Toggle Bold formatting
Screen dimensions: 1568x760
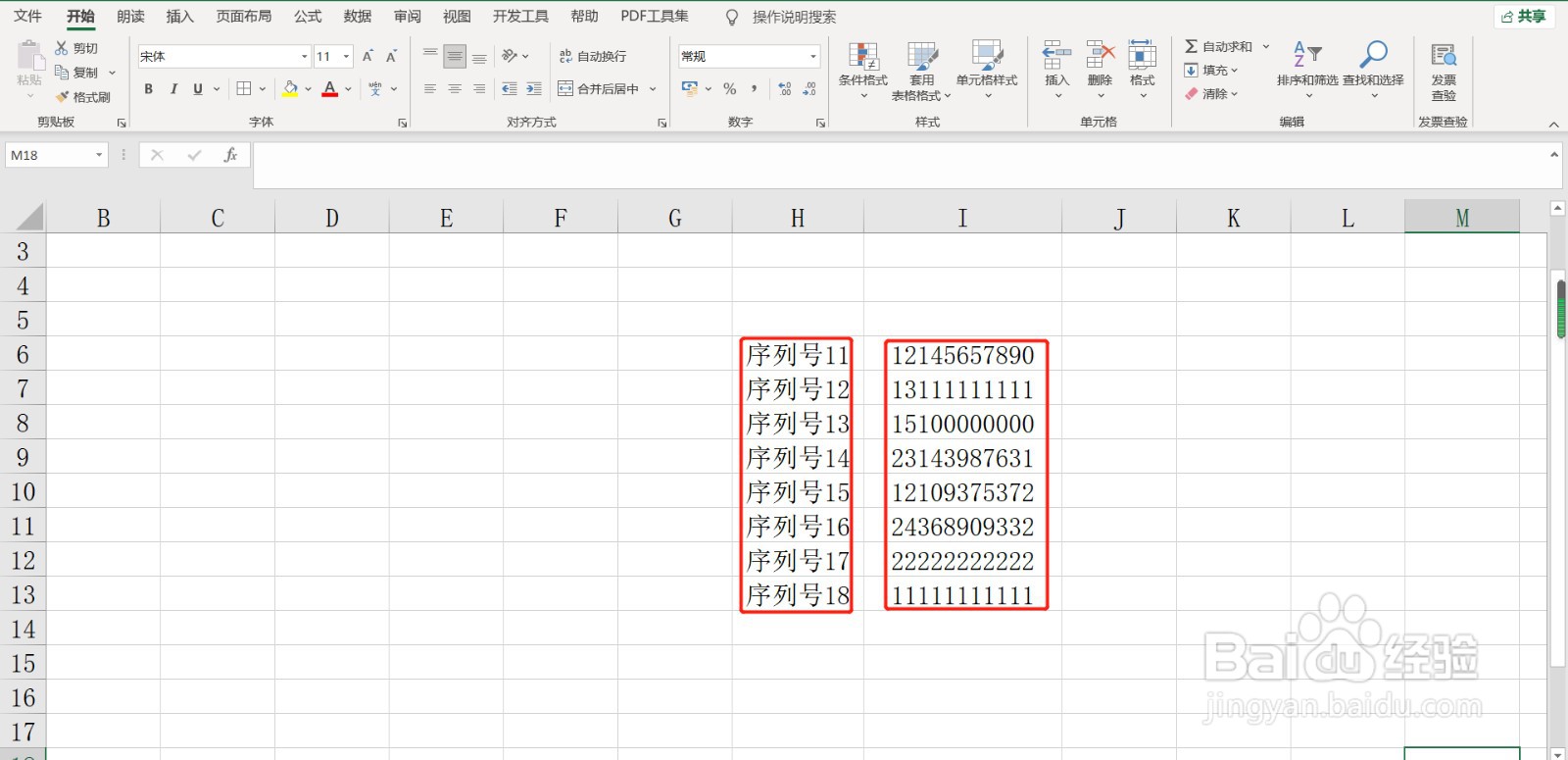(149, 88)
